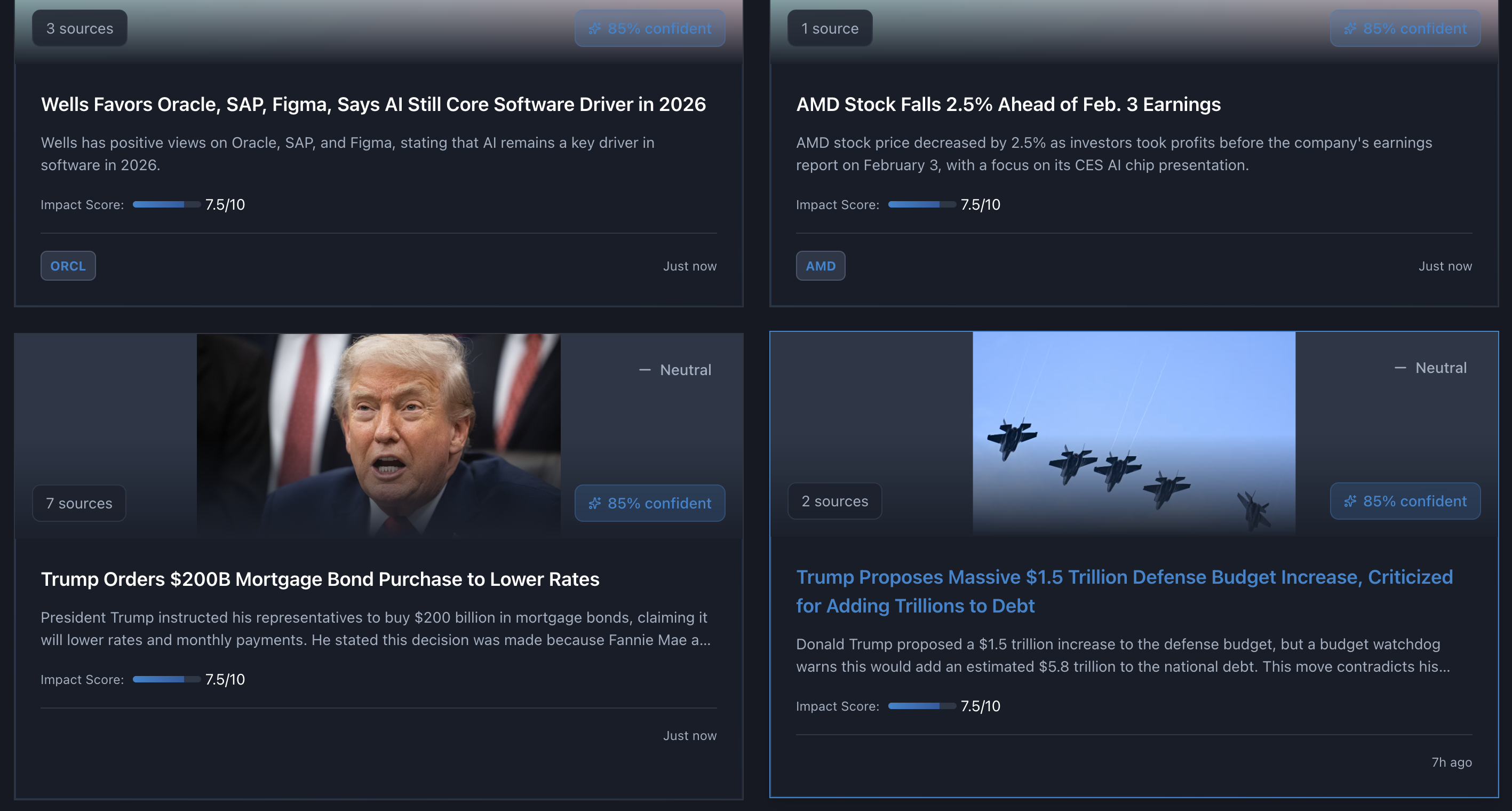Click the 1 source badge on the AMD card
Viewport: 1512px width, 811px height.
pos(830,28)
